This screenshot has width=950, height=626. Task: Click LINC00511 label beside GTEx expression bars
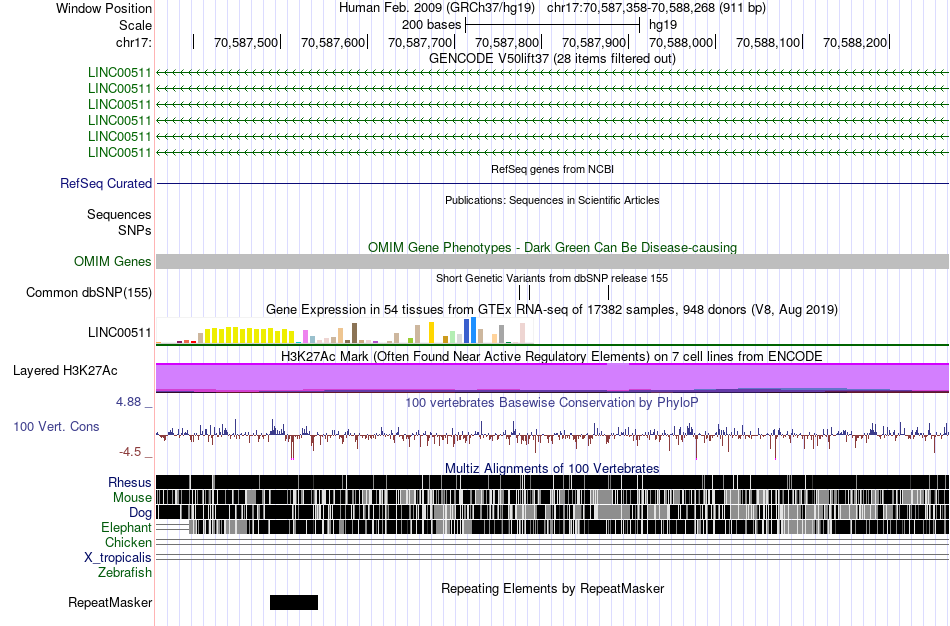[x=119, y=332]
